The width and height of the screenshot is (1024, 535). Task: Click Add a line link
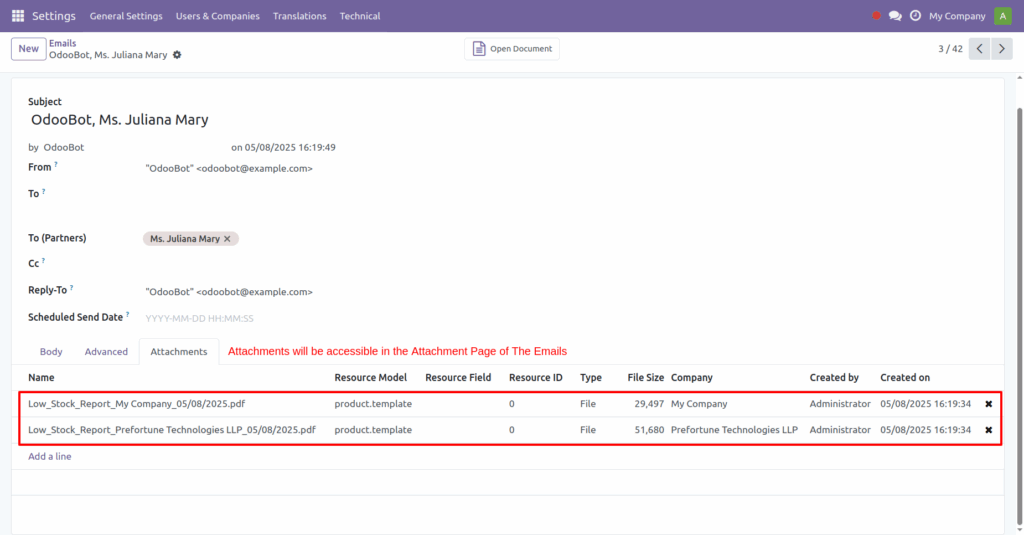tap(50, 457)
